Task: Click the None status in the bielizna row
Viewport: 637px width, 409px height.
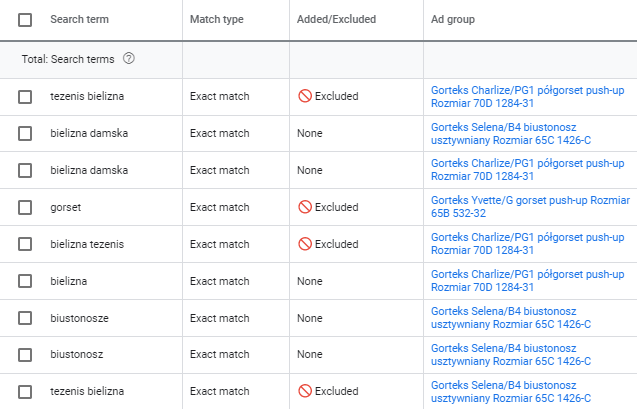Action: pos(310,281)
